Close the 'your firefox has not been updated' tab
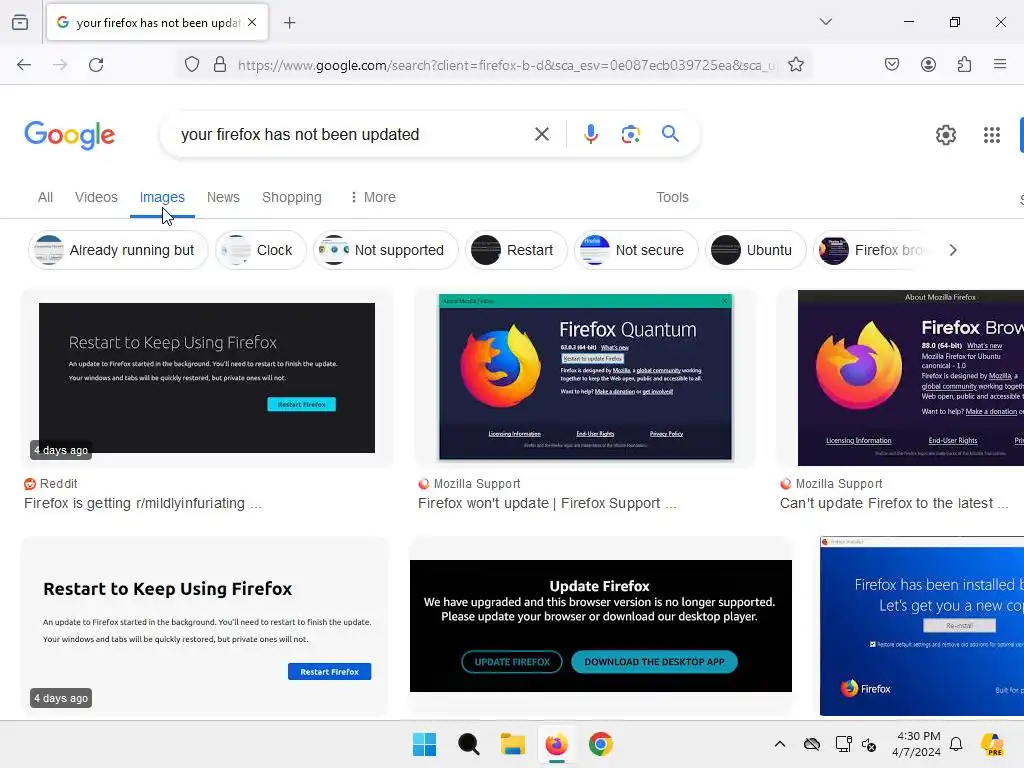The height and width of the screenshot is (768, 1024). pos(252,22)
